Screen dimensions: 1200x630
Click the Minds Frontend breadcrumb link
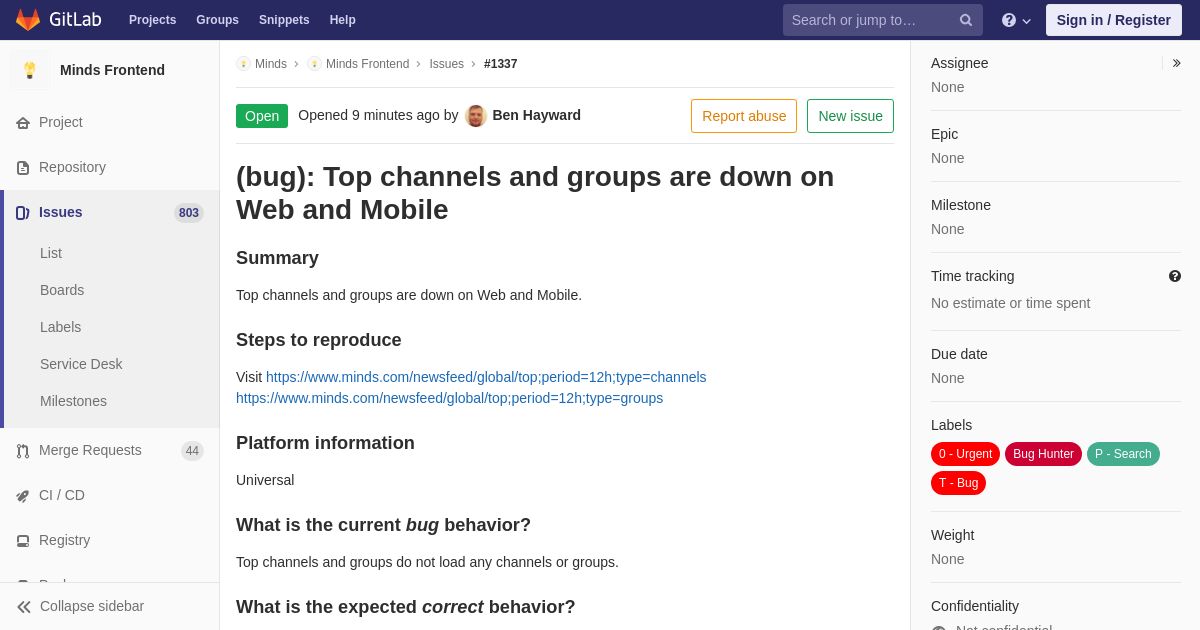pos(367,64)
